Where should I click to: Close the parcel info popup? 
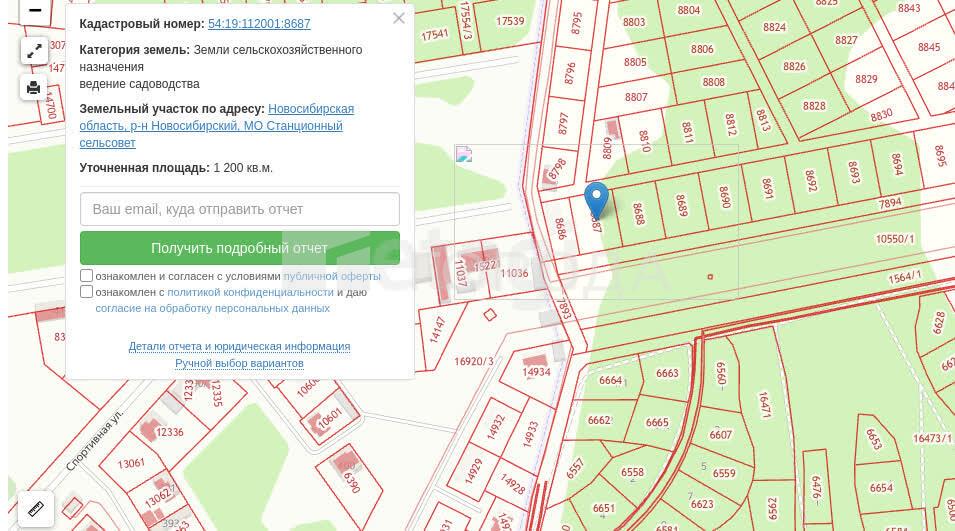(398, 18)
